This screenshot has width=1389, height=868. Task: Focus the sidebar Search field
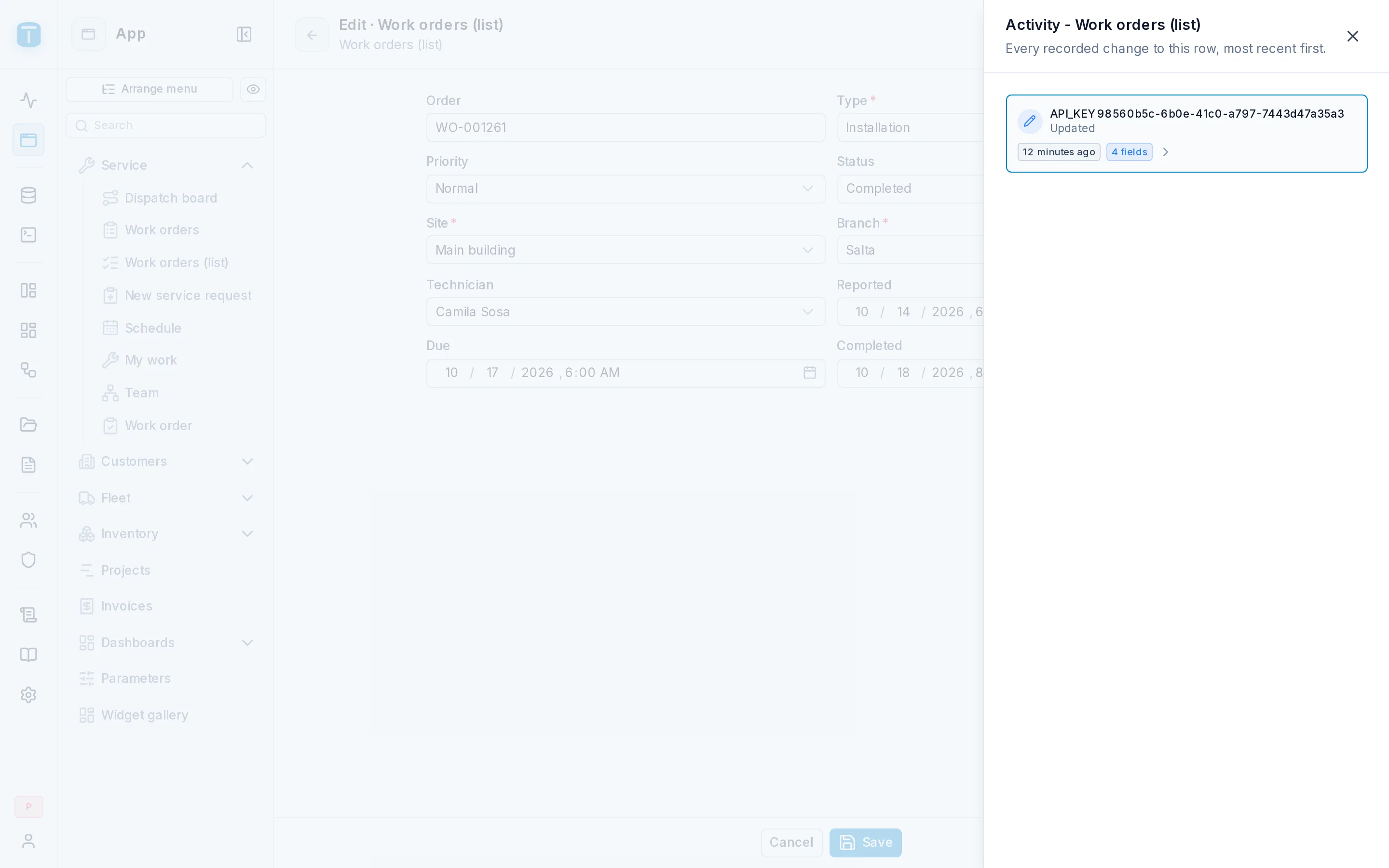(166, 125)
